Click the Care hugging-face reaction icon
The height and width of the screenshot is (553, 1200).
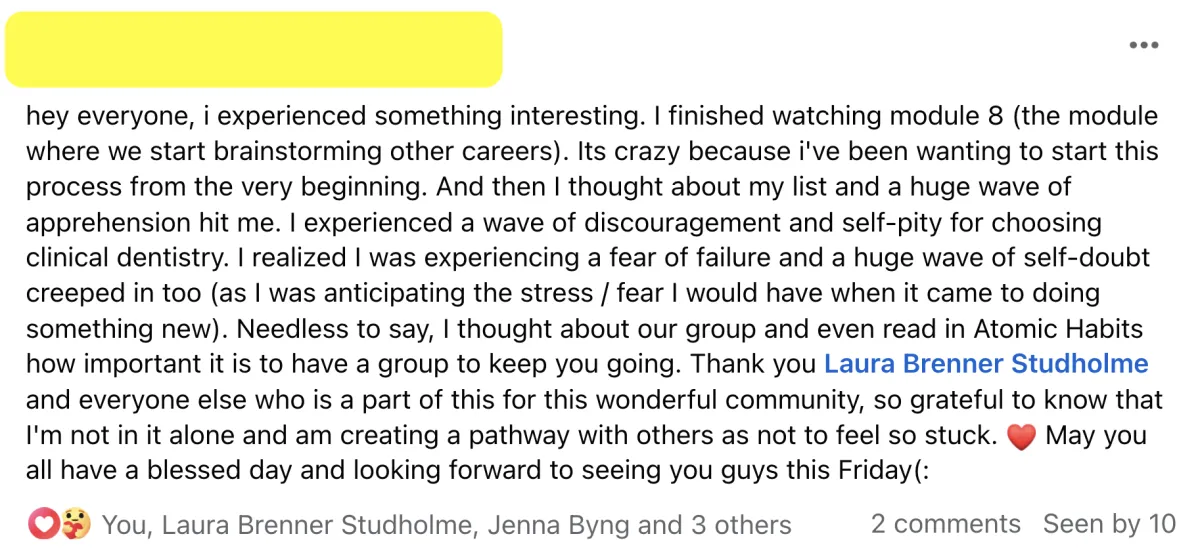71,523
